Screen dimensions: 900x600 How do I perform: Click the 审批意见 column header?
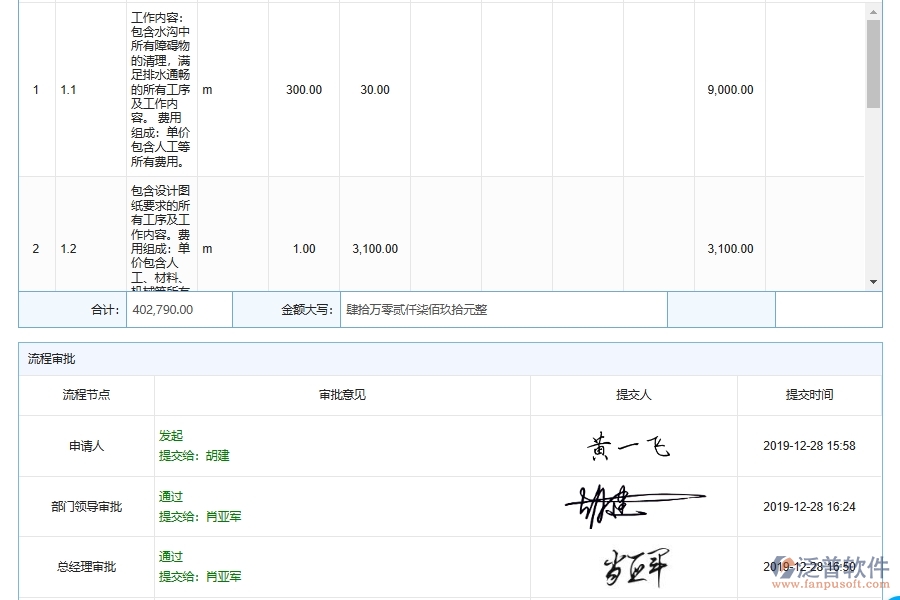coord(340,394)
